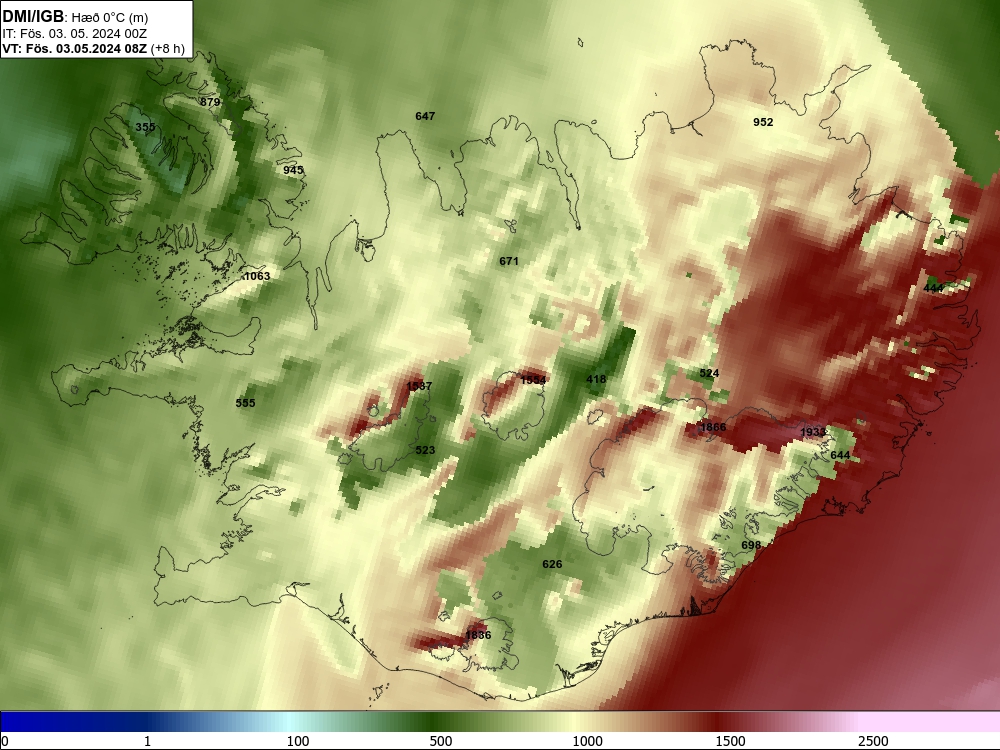Click the 647 value on the map

pyautogui.click(x=425, y=116)
